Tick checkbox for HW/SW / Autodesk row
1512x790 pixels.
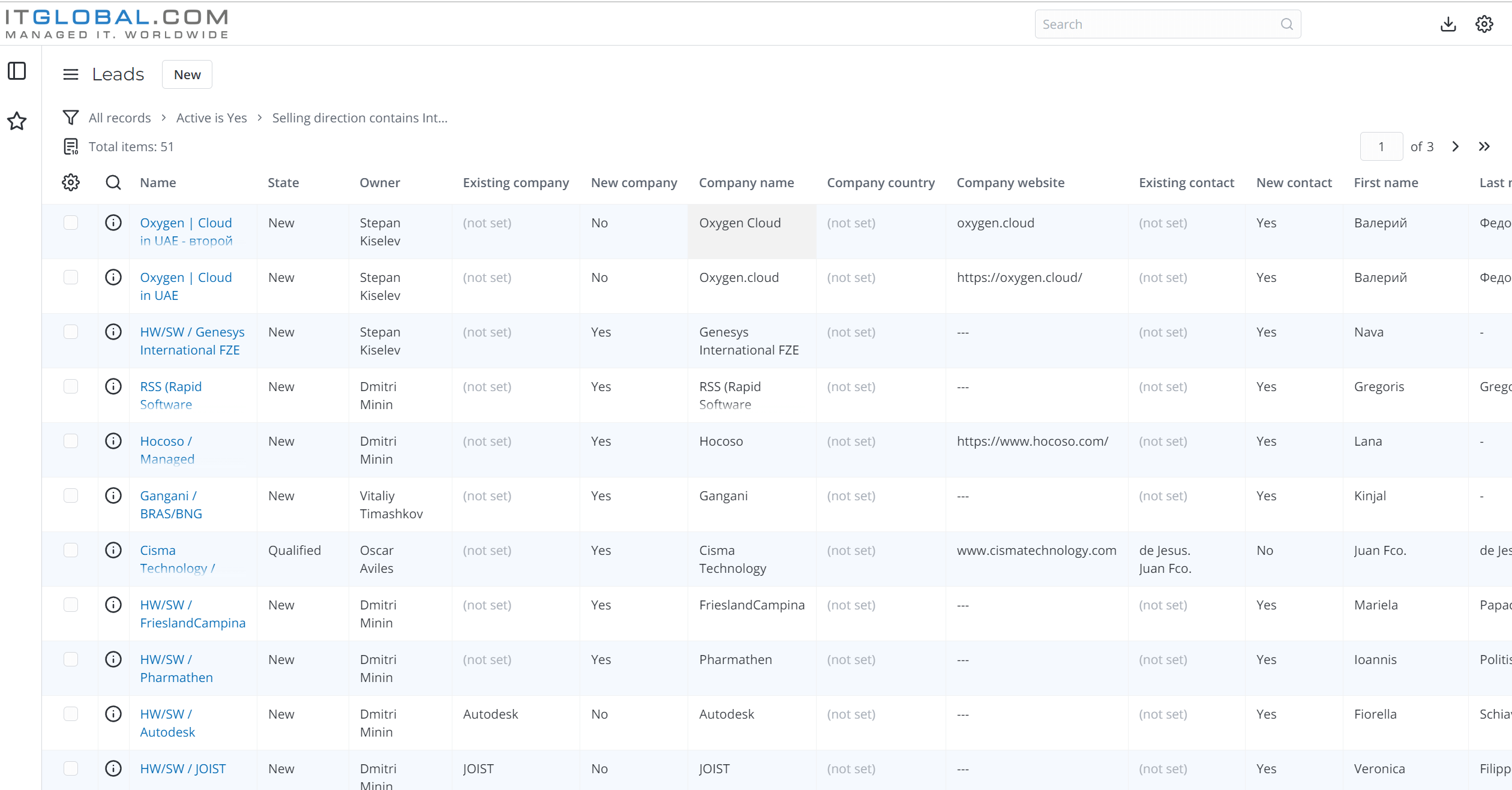(x=71, y=714)
